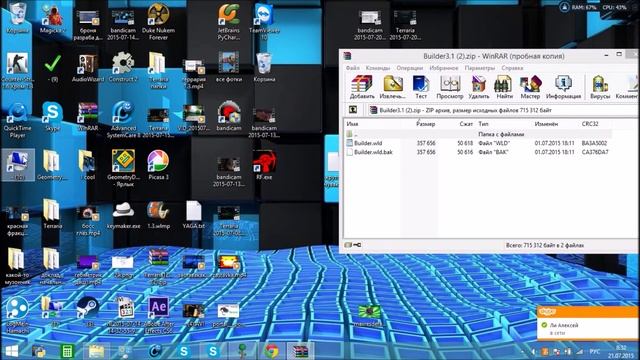Open the Просмотр (View) tool in WinRAR
640x360 pixels.
(449, 87)
